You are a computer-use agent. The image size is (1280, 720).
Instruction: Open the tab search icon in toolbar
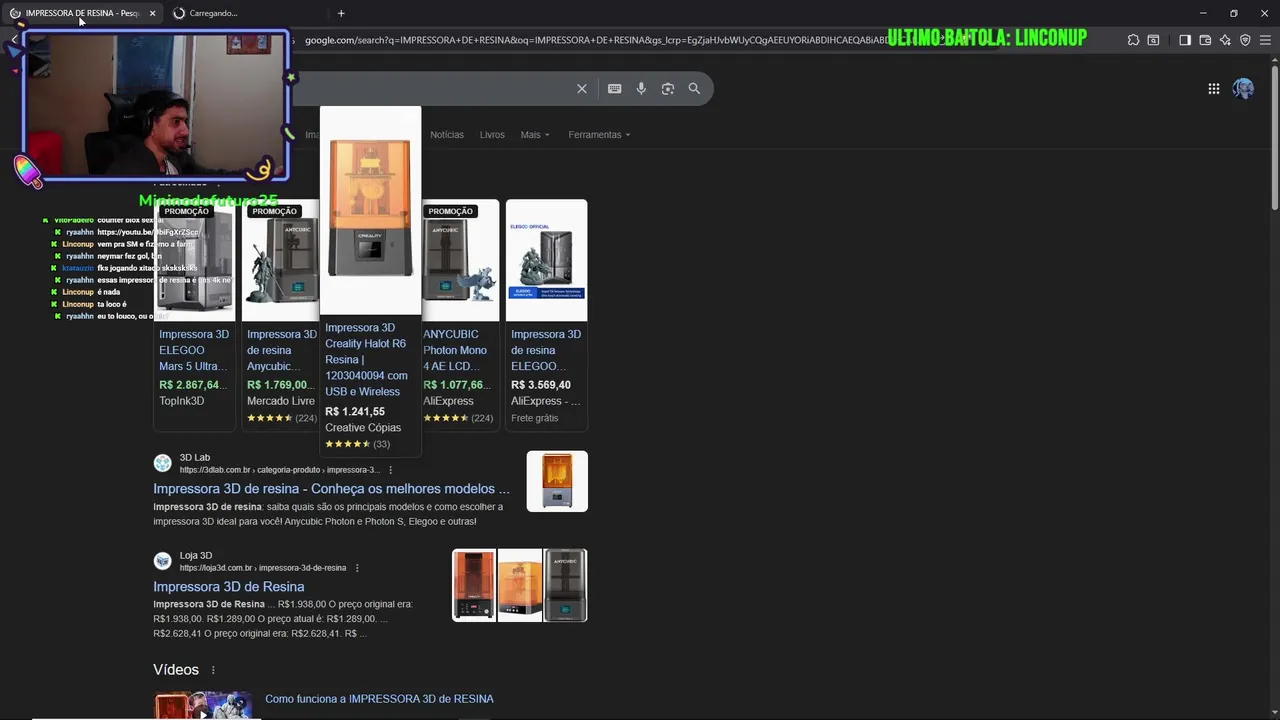click(1153, 40)
